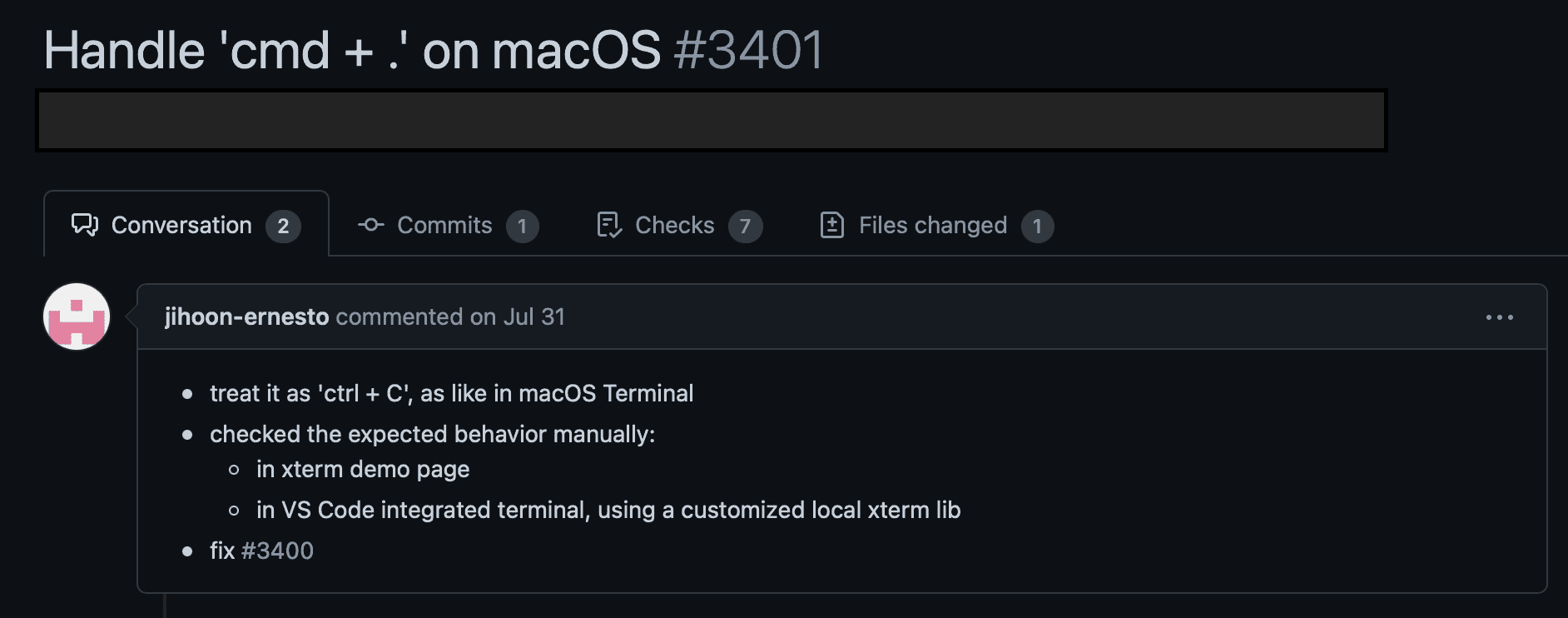This screenshot has width=1568, height=618.
Task: Click the Checks count badge showing 7
Action: pos(745,226)
